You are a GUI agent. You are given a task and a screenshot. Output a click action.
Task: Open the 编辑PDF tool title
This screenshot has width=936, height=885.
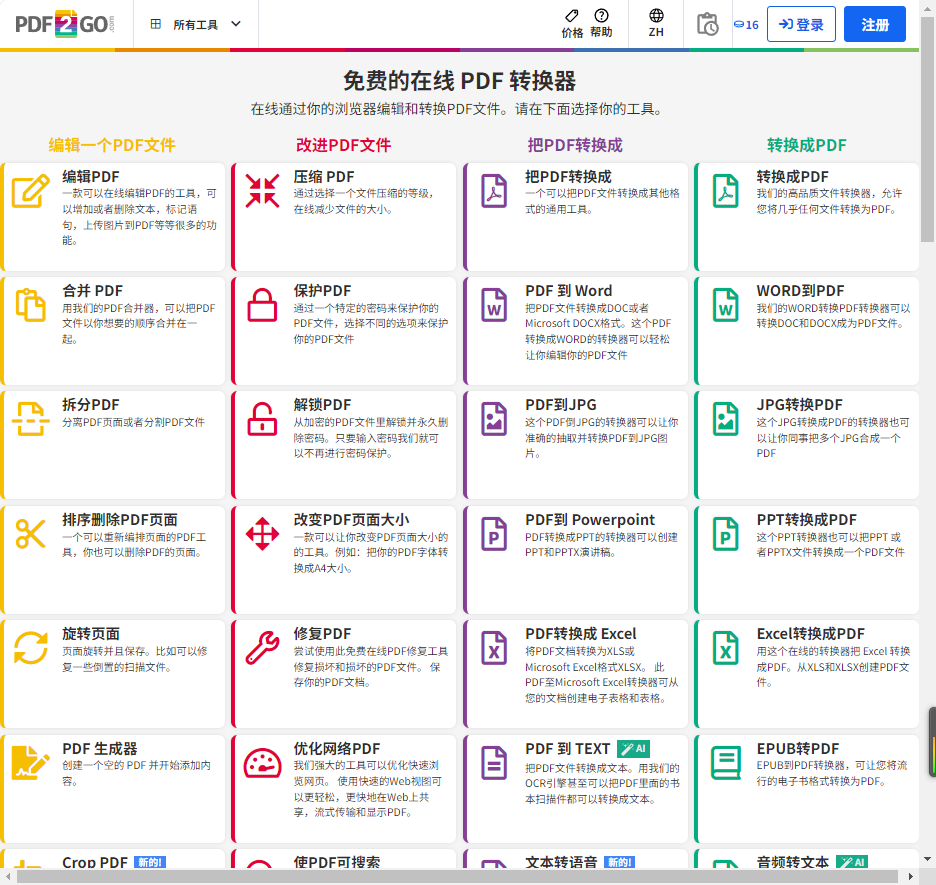(x=91, y=177)
